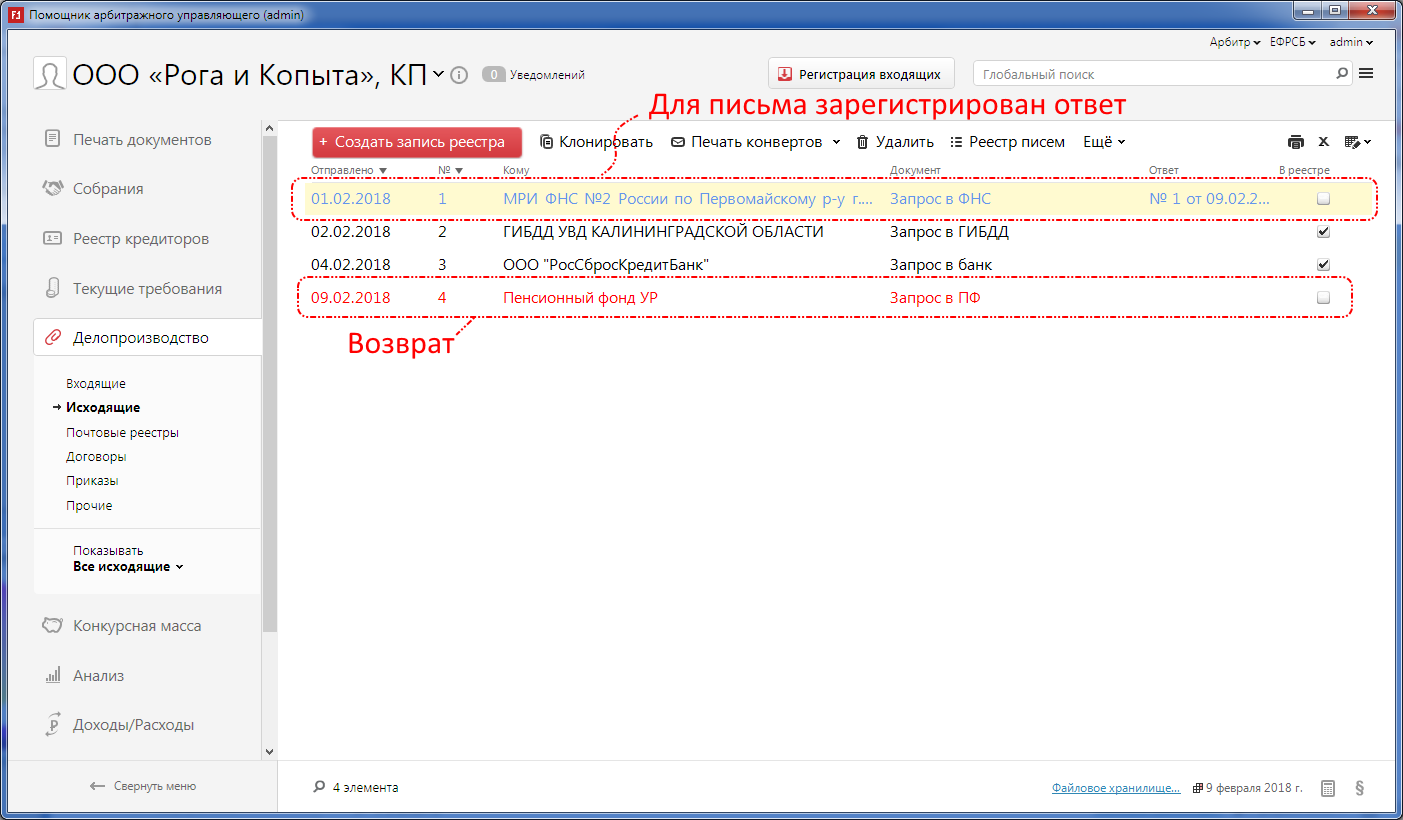
Task: Export the list with the Excel X icon
Action: click(x=1323, y=142)
